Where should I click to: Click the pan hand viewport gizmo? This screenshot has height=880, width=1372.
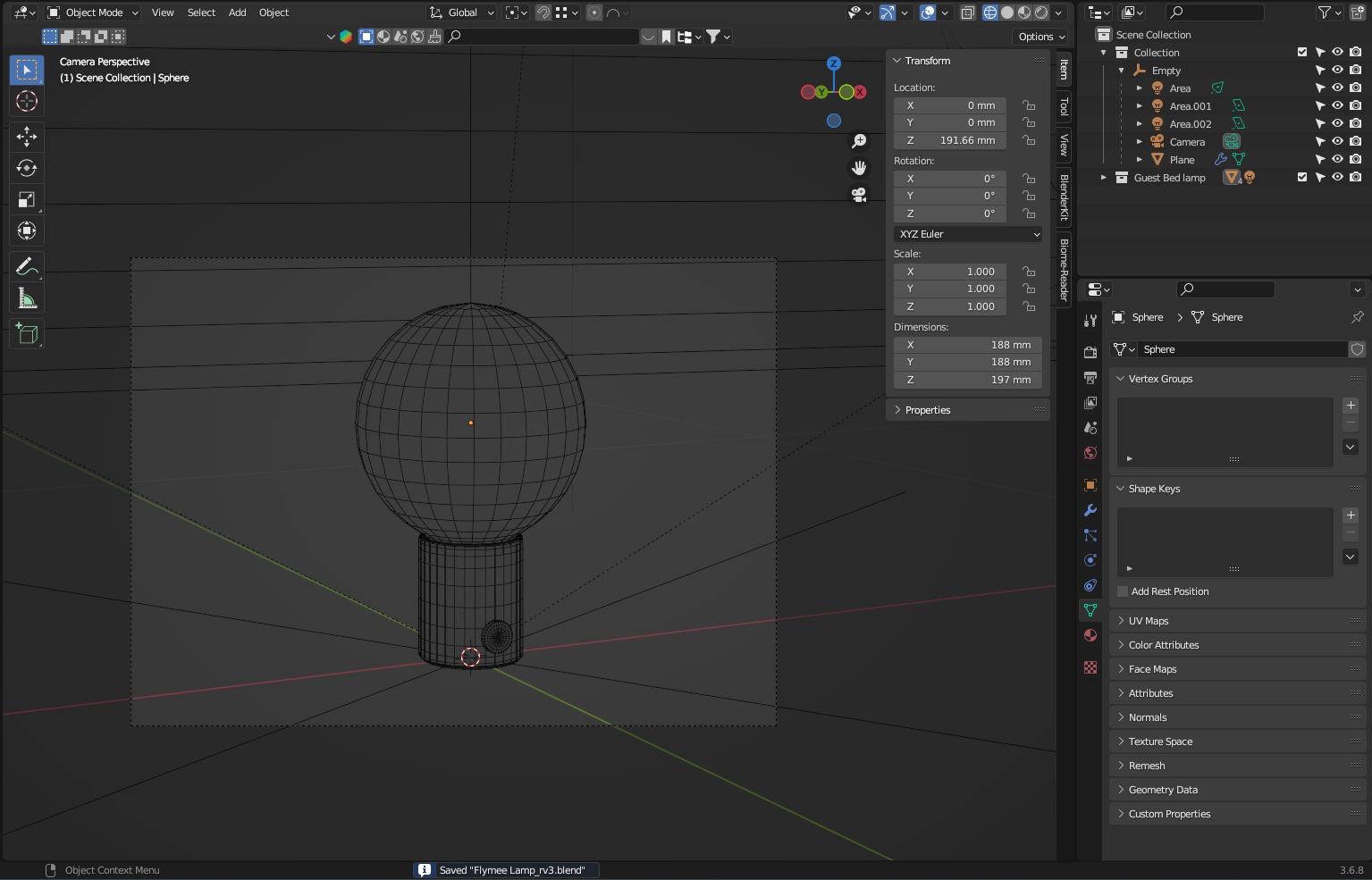coord(859,168)
